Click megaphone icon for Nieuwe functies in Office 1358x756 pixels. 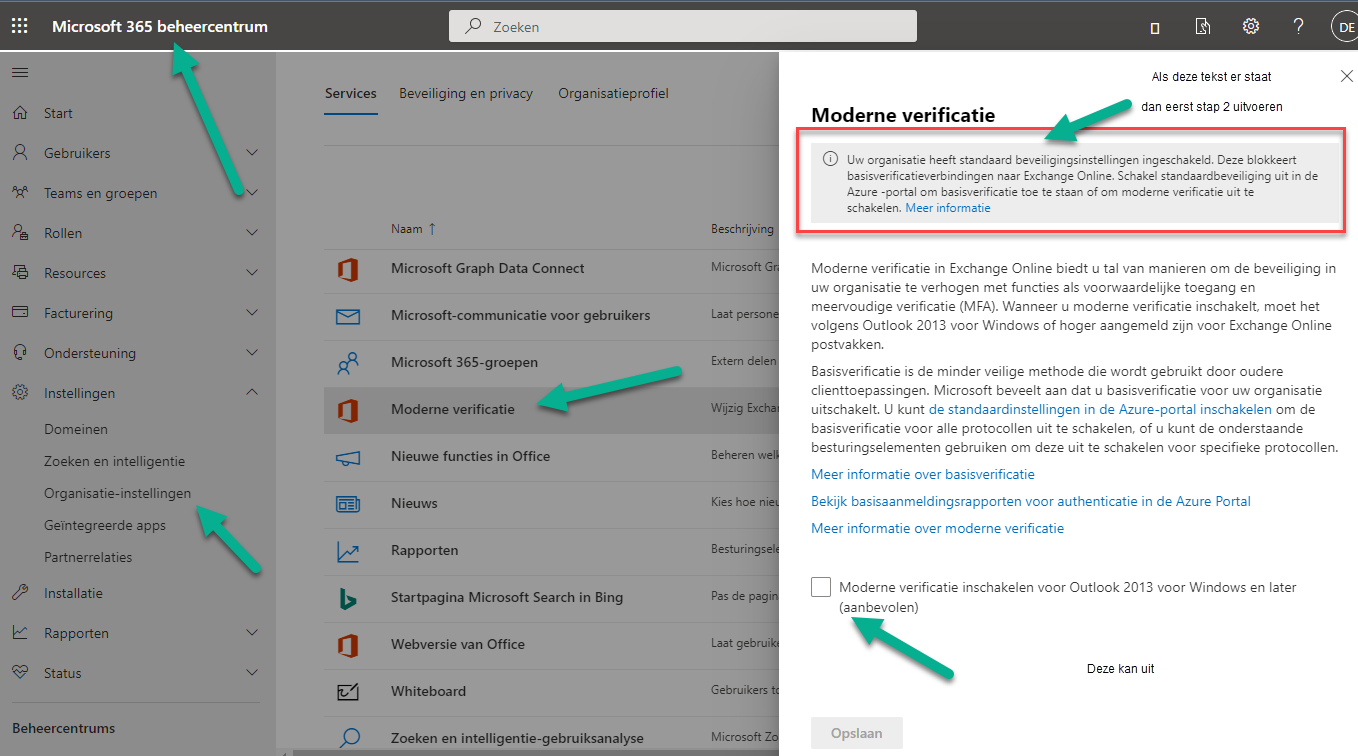pos(348,457)
